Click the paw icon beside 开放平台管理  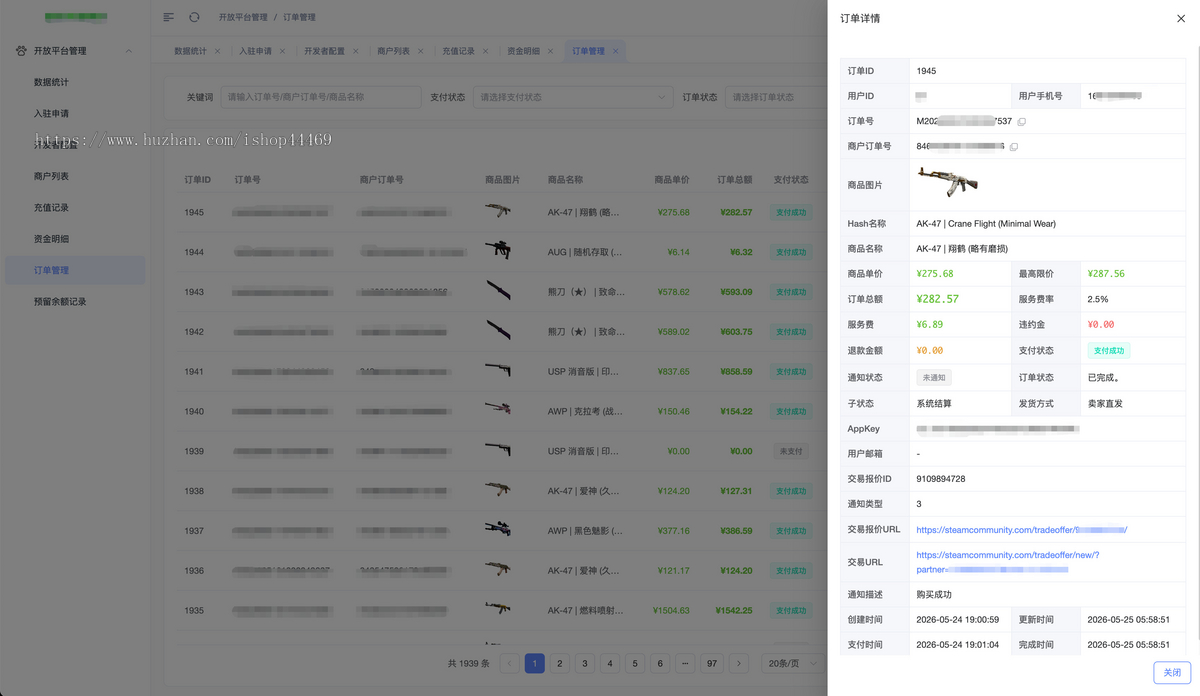[x=22, y=51]
